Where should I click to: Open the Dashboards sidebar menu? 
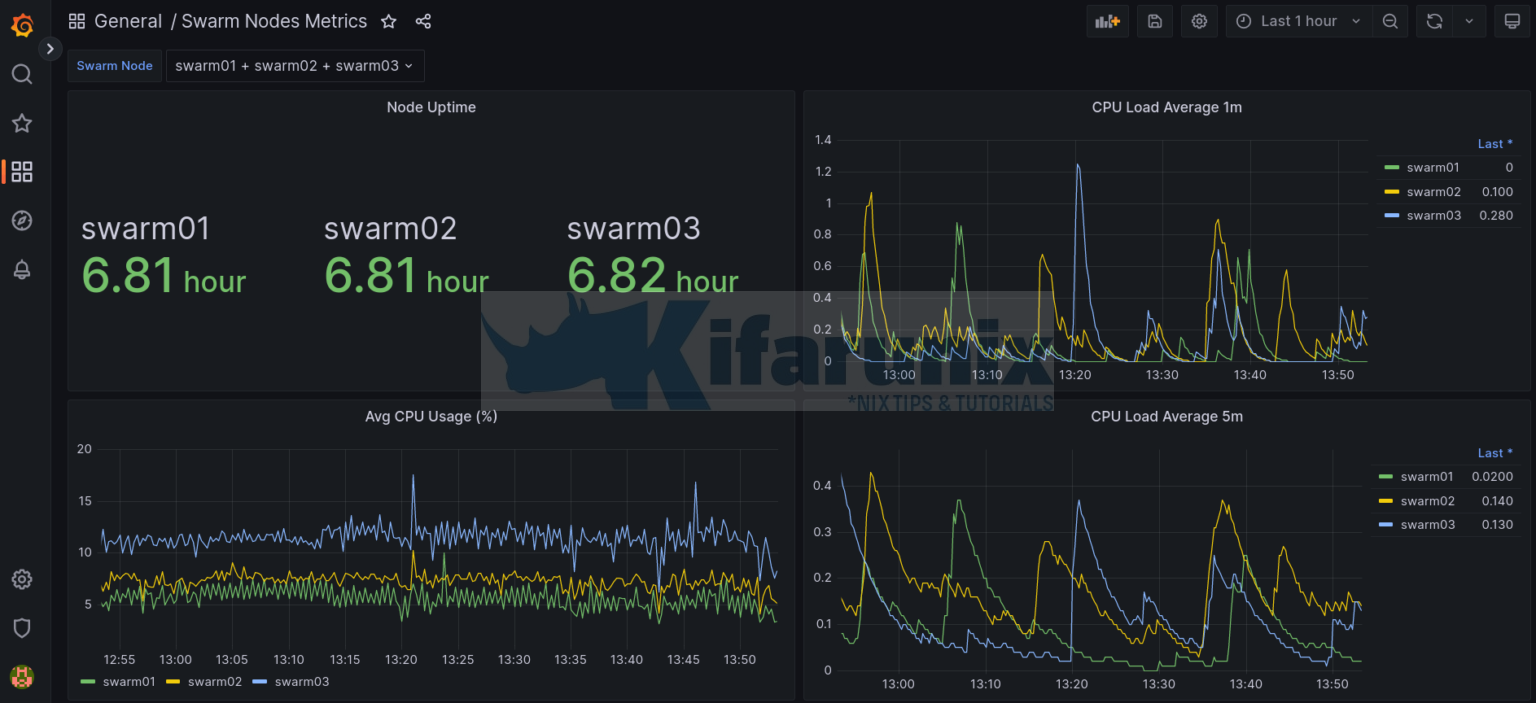[x=22, y=171]
